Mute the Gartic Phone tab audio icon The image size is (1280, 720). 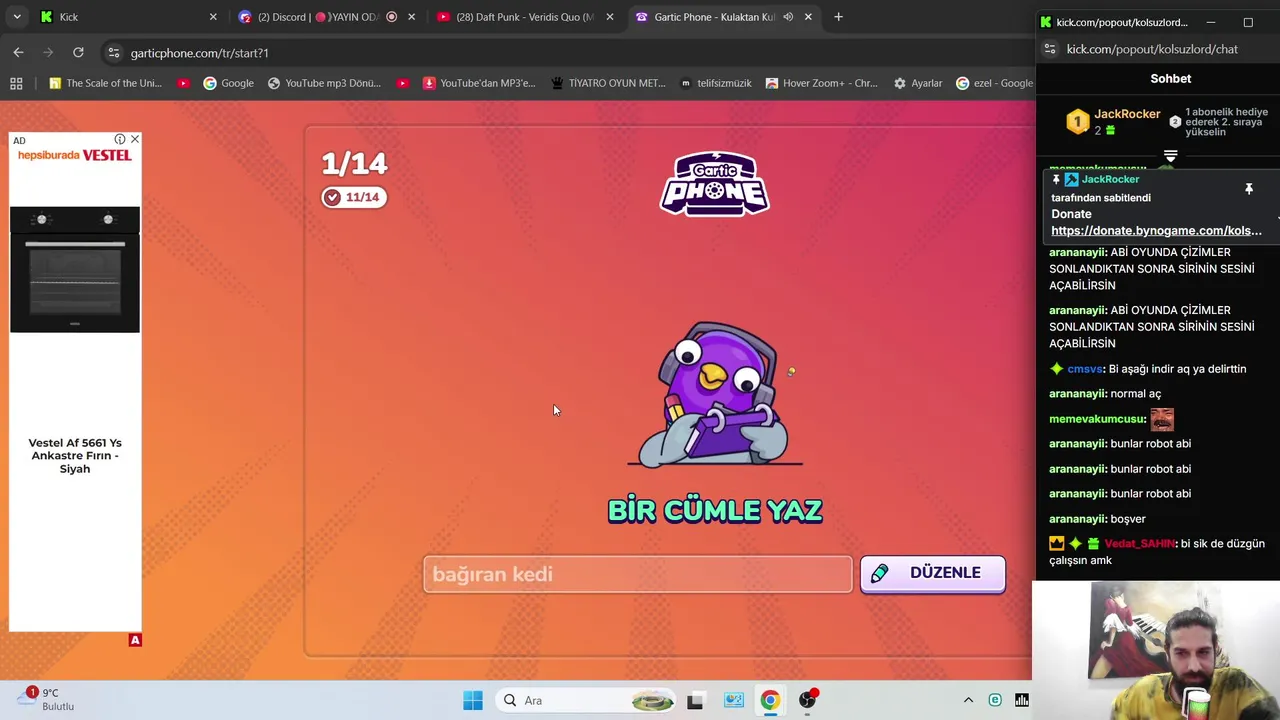tap(788, 17)
